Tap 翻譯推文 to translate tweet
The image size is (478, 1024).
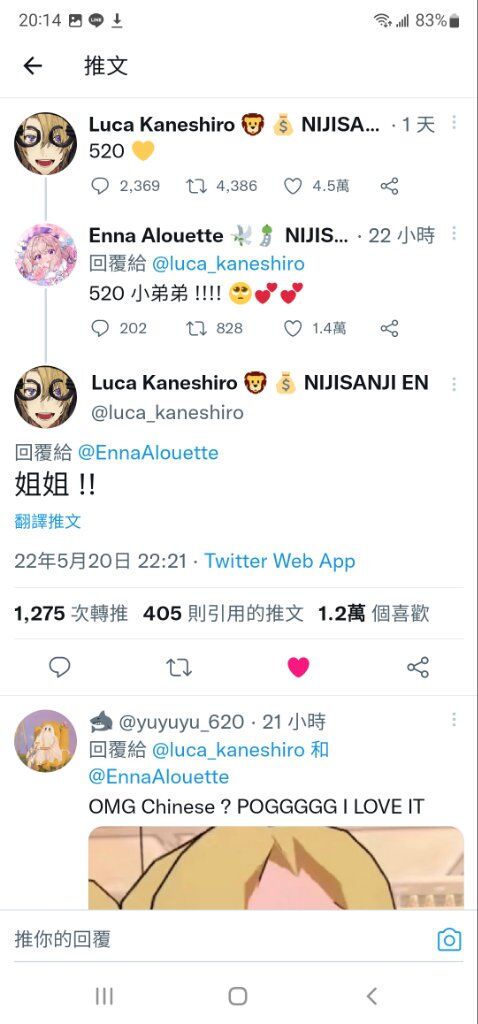[x=48, y=520]
